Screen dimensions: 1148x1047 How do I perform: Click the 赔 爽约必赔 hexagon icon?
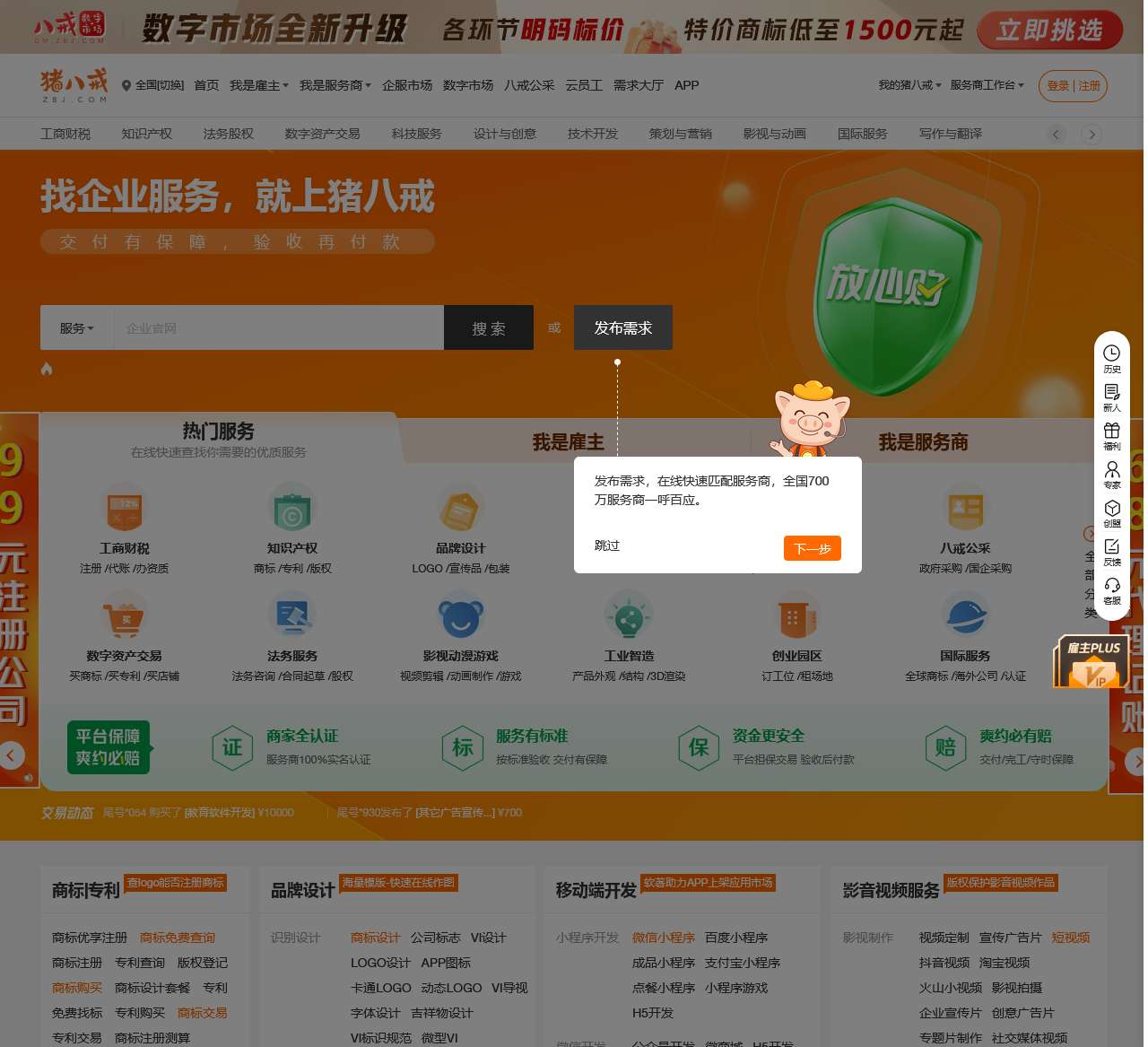945,747
